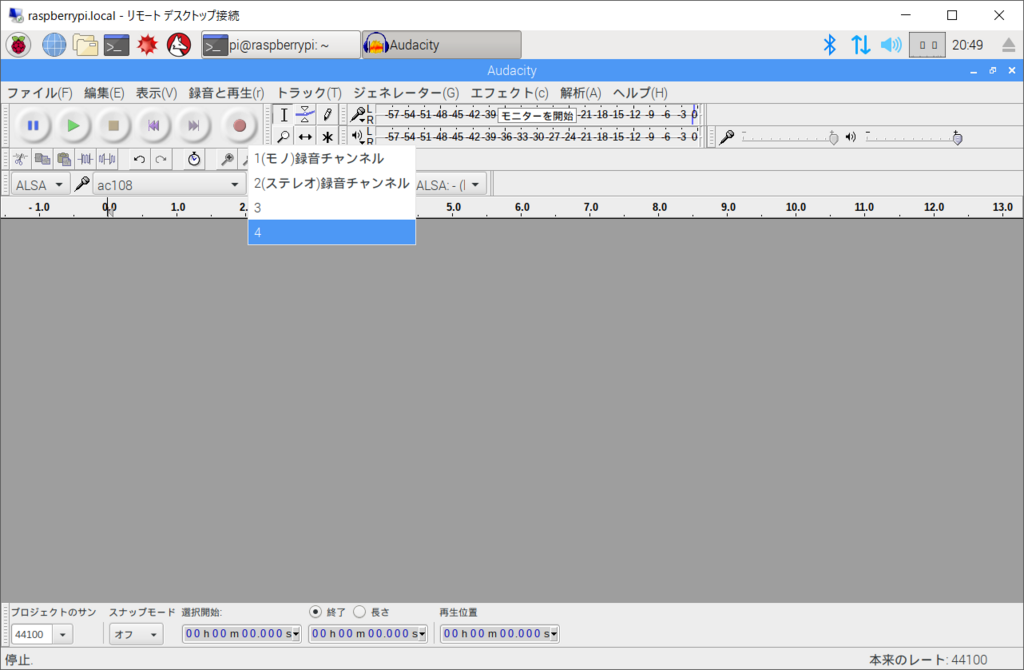Select the magnifier Zoom tool
The image size is (1024, 670).
(x=283, y=136)
